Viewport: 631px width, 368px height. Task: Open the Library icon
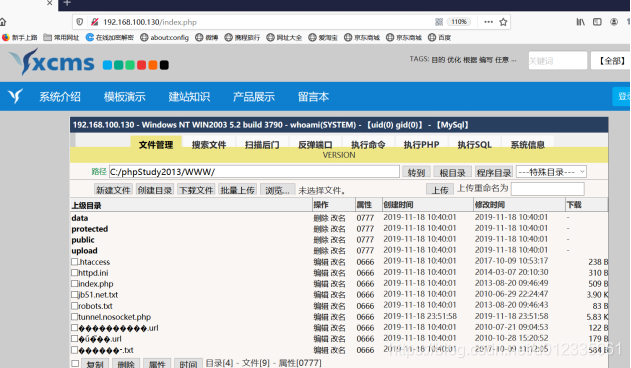coord(580,22)
